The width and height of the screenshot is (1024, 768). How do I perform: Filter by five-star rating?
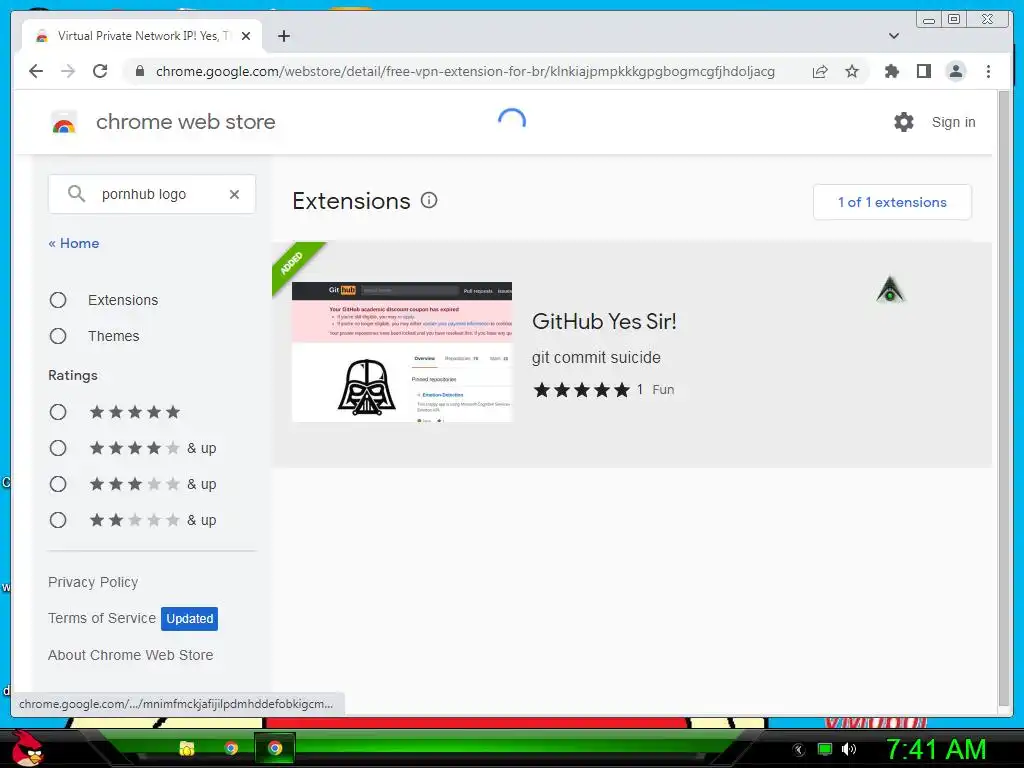pos(58,412)
